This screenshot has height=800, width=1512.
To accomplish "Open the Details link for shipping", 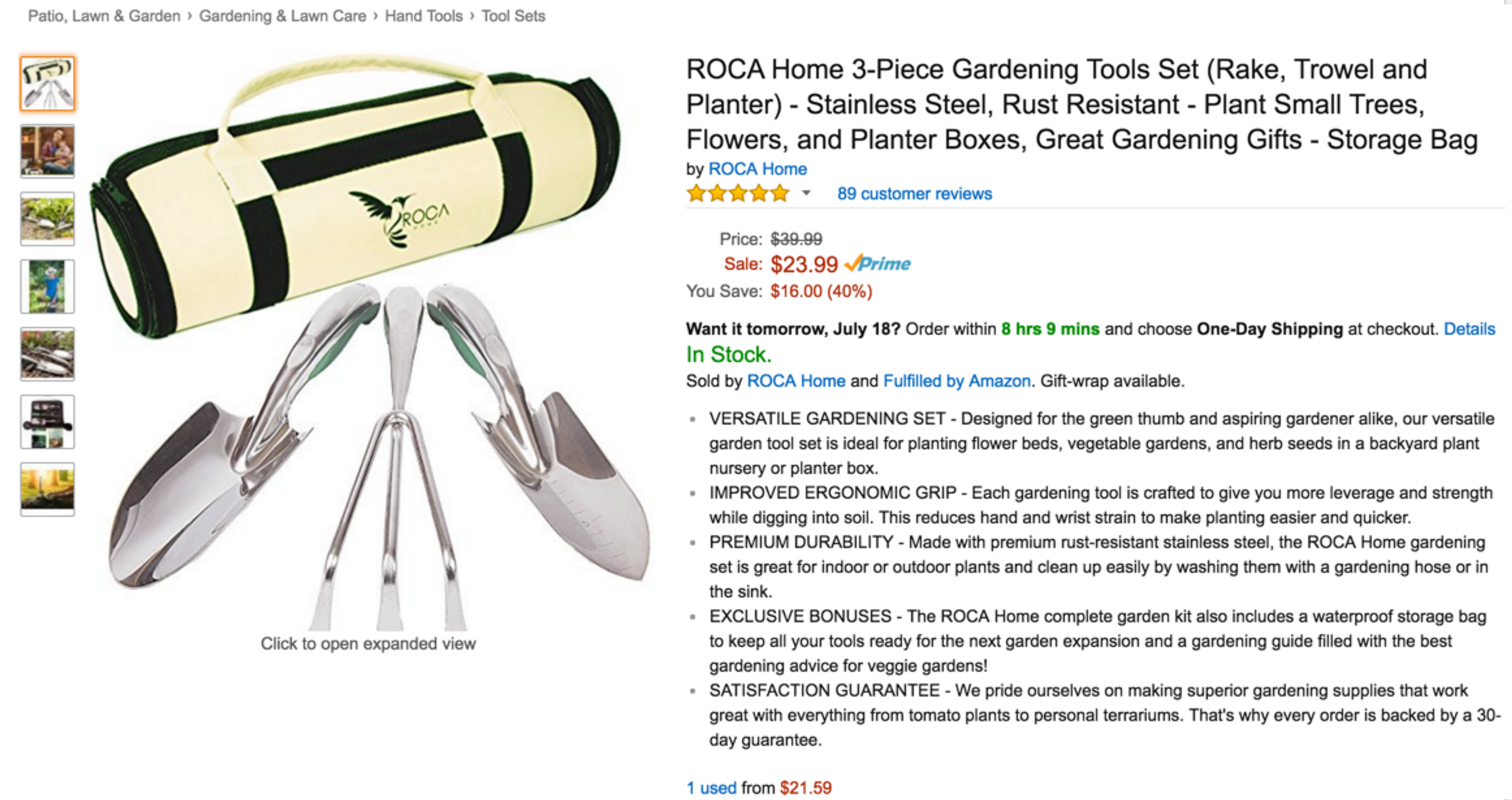I will (x=1469, y=329).
